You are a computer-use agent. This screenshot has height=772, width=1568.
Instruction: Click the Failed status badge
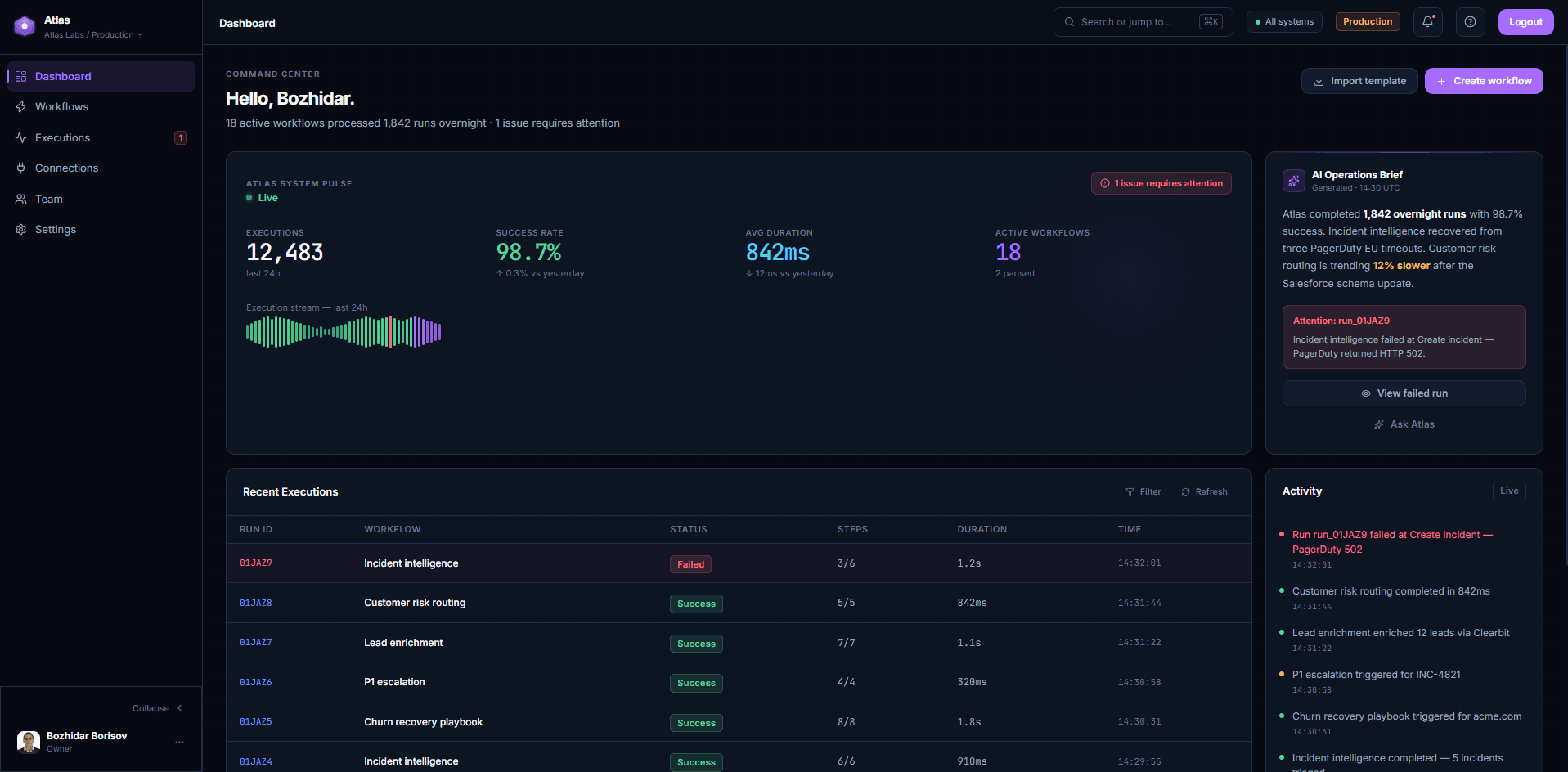point(691,564)
